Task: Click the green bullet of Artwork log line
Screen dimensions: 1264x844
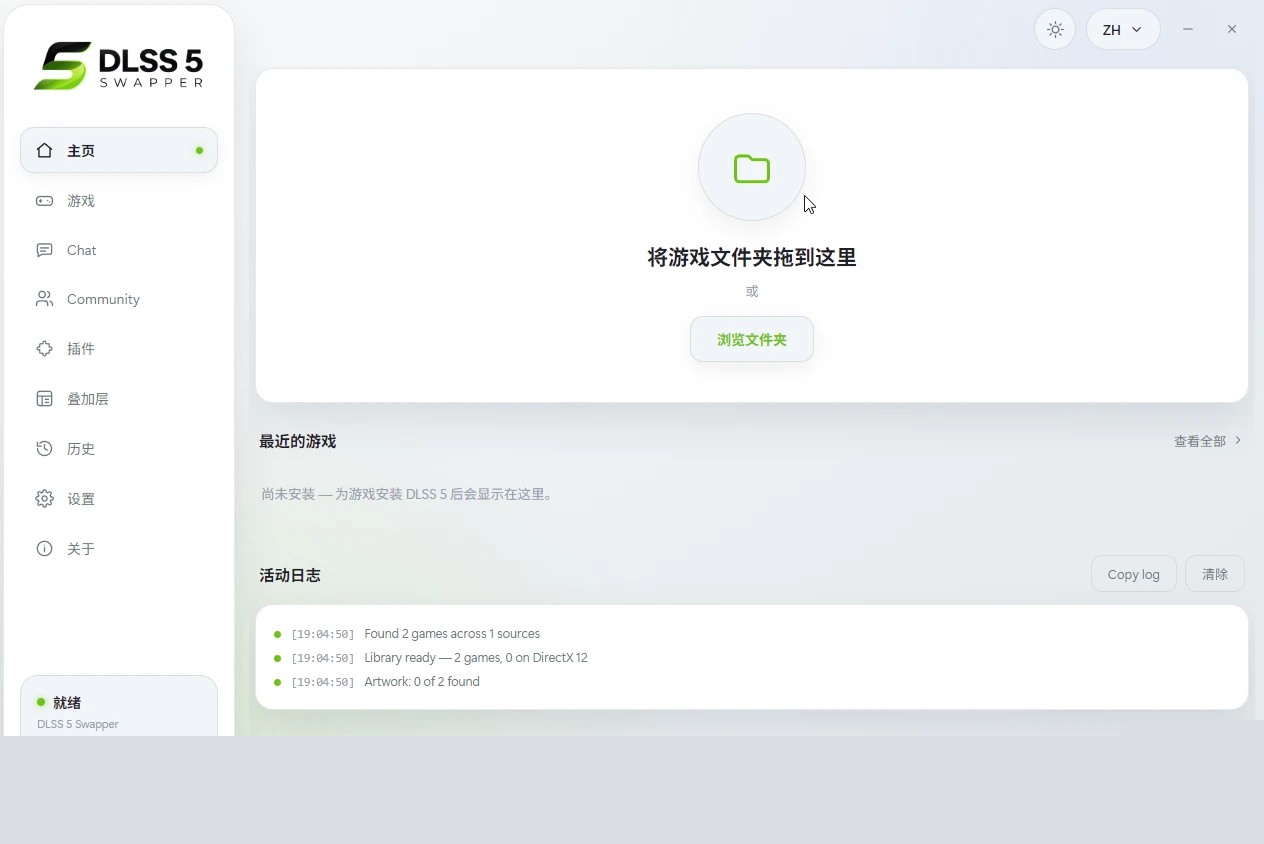Action: pyautogui.click(x=277, y=682)
